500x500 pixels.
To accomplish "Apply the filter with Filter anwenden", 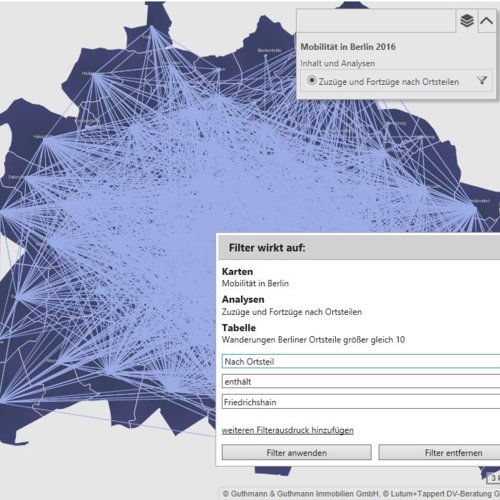I will click(x=297, y=453).
